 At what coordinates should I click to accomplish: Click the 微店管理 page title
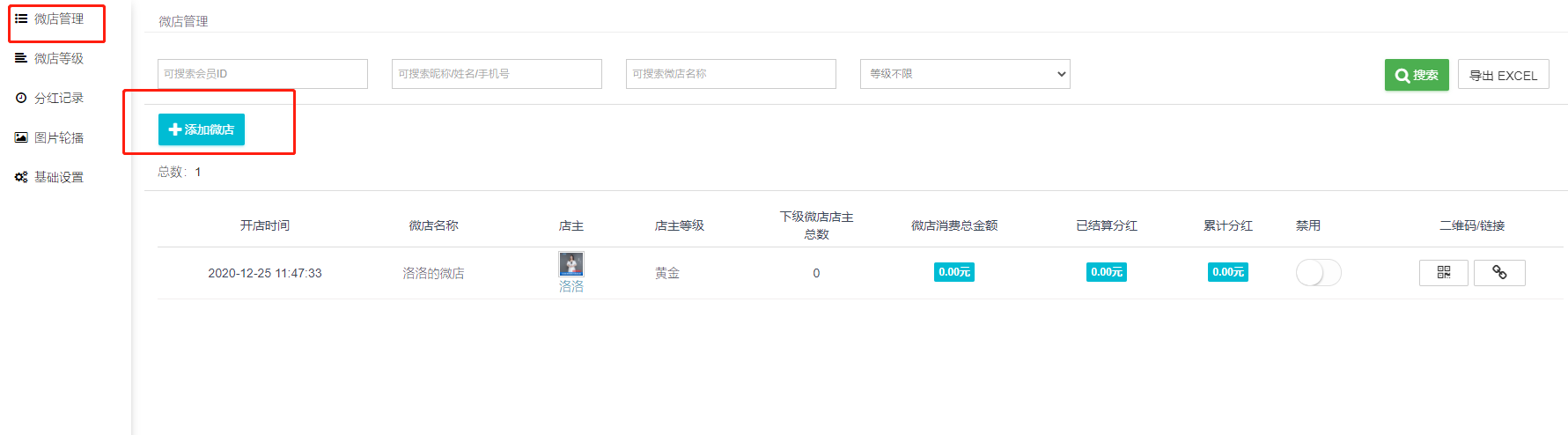click(183, 21)
